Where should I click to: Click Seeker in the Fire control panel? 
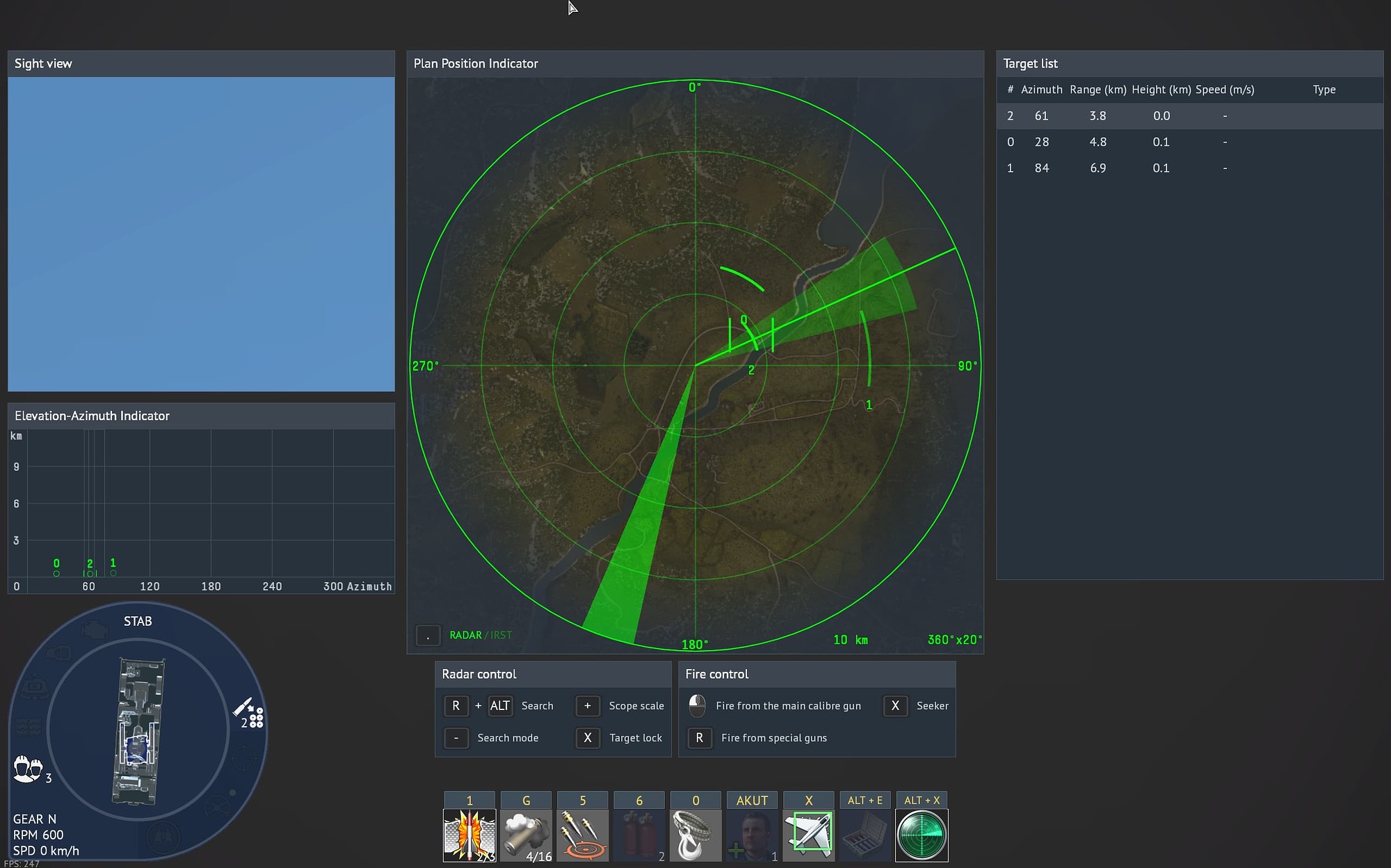(932, 705)
